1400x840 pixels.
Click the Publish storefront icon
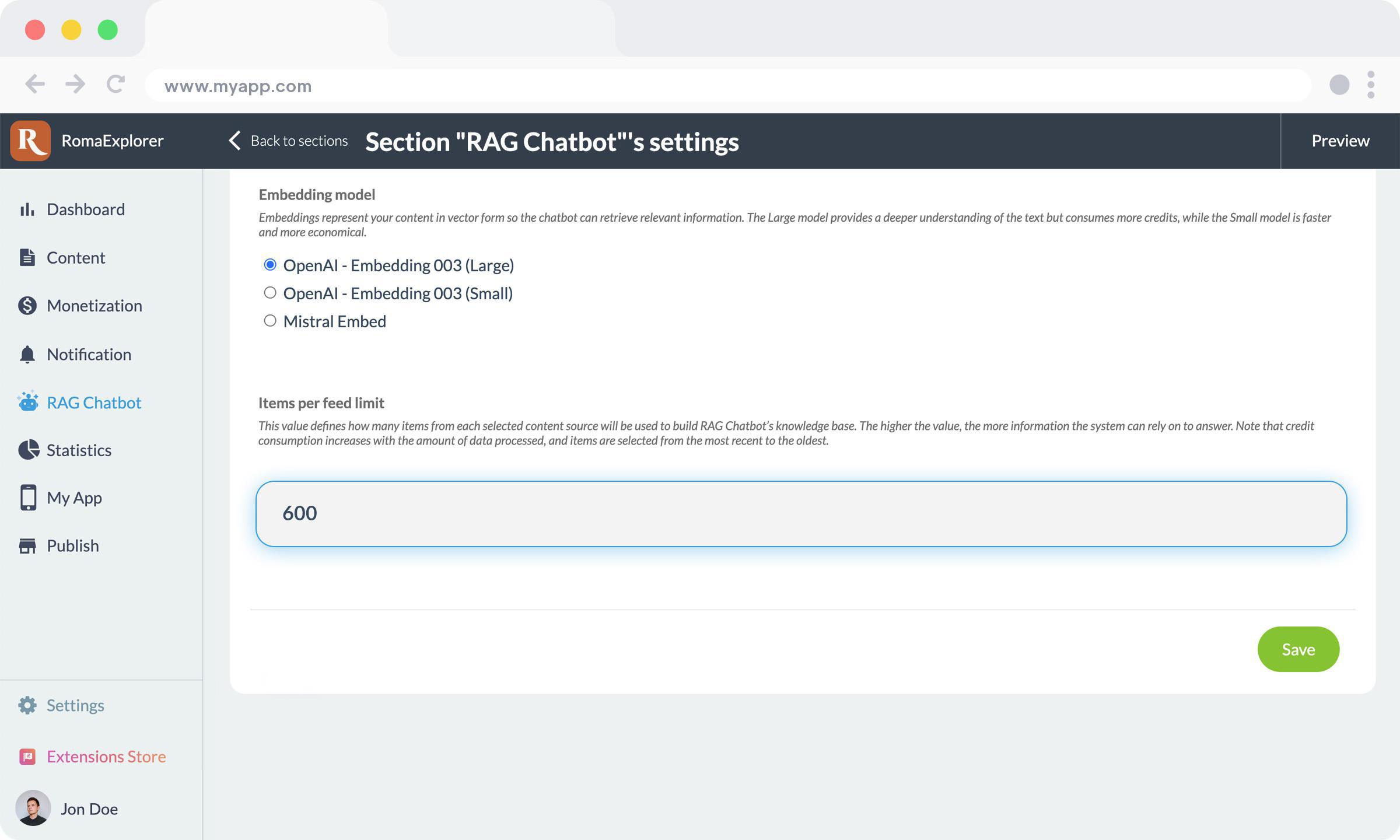(x=27, y=546)
